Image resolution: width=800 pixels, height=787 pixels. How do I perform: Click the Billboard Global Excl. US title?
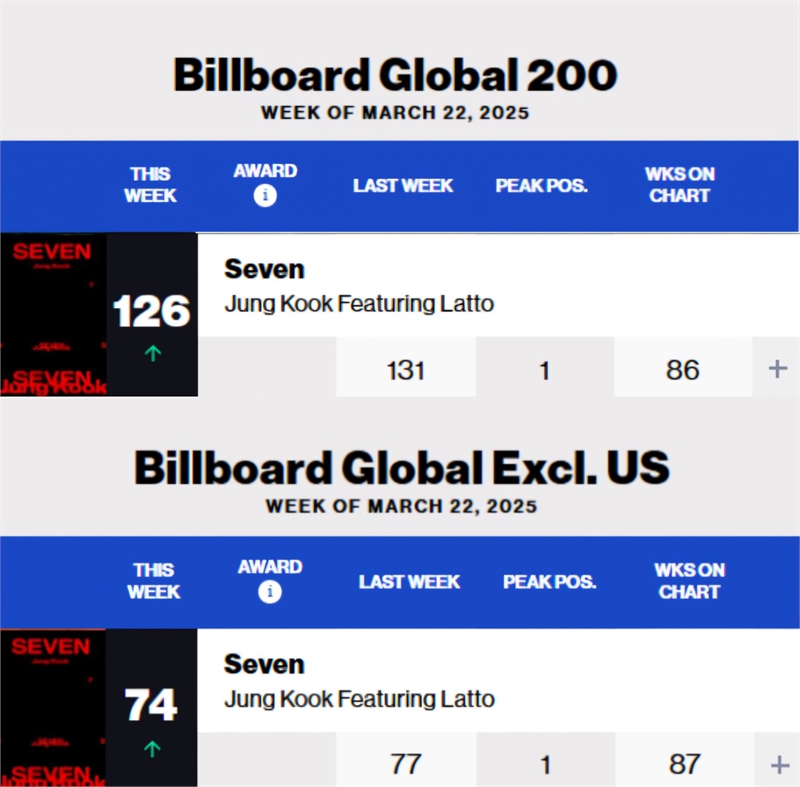(401, 469)
